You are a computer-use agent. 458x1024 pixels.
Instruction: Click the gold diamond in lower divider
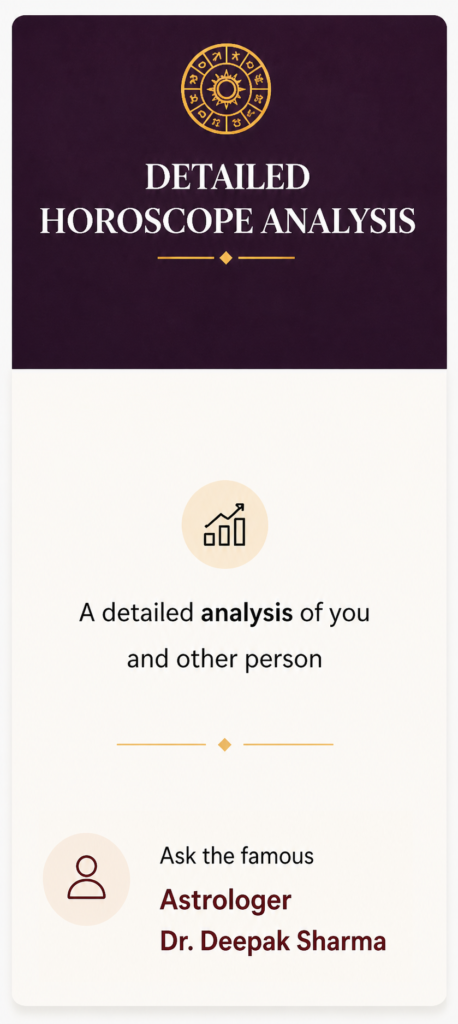[225, 744]
